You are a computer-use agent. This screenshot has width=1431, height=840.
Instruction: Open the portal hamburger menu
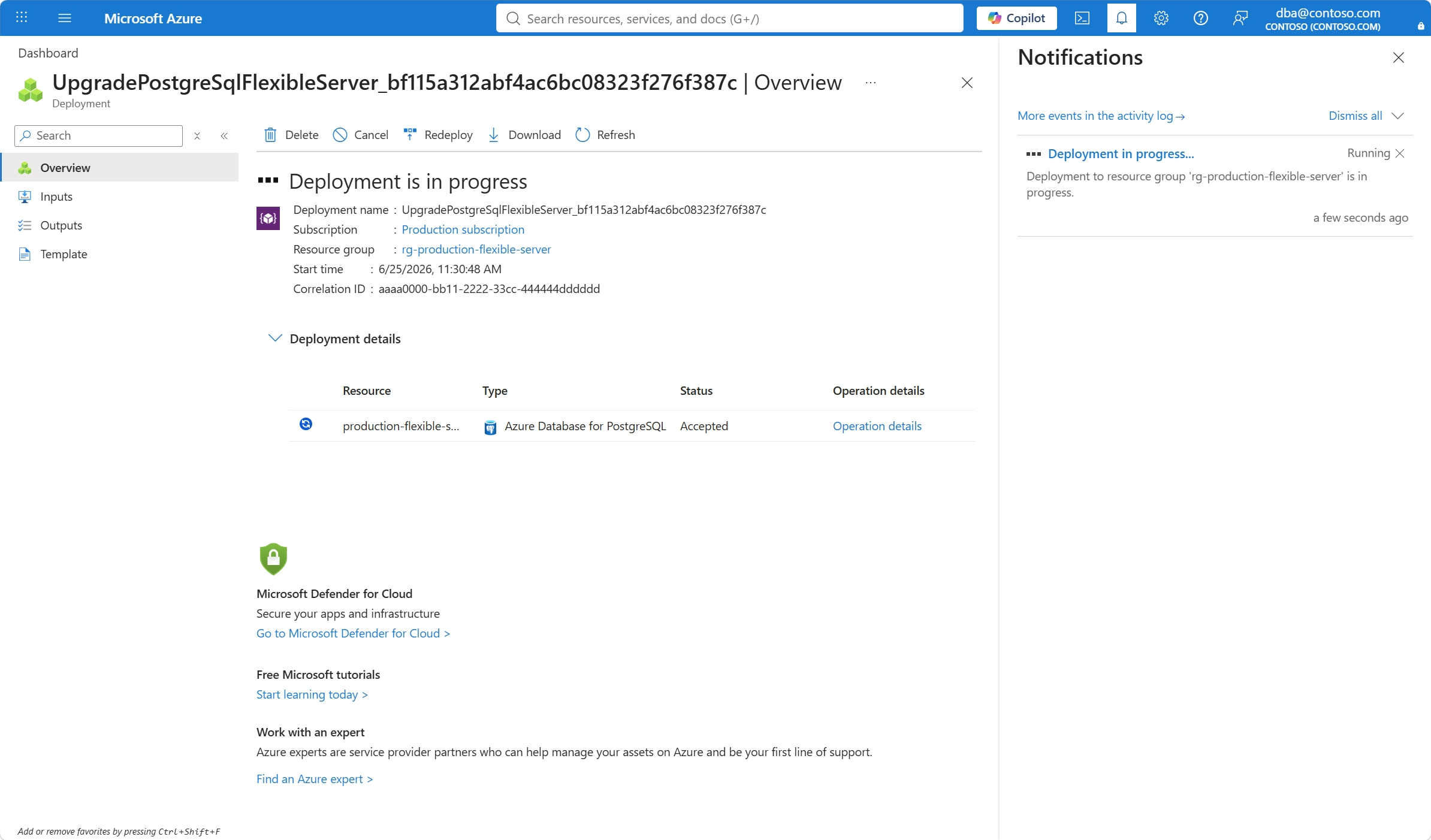[65, 18]
